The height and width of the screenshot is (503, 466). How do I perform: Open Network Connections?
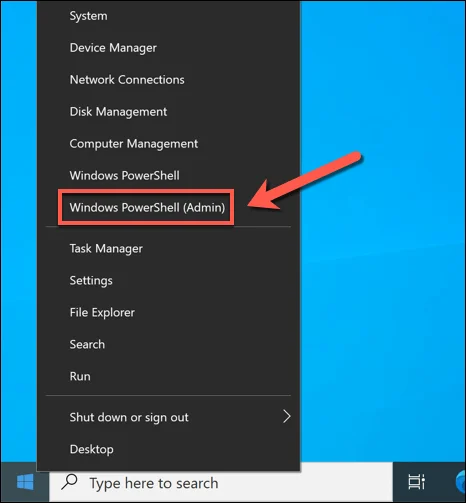coord(127,80)
